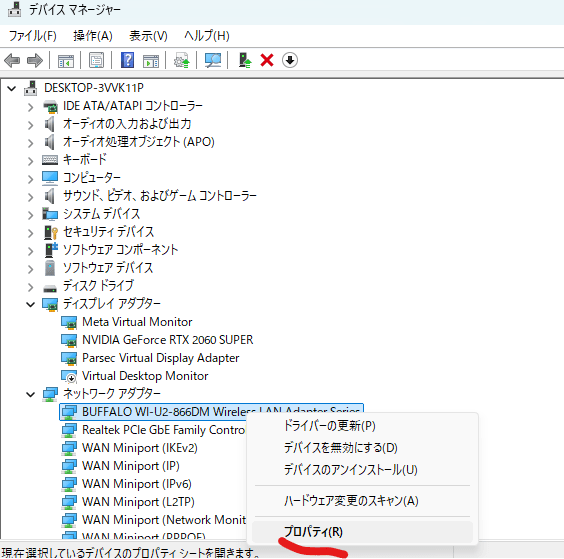This screenshot has height=559, width=564.
Task: Expand the システム デバイス chevron
Action: tap(31, 215)
